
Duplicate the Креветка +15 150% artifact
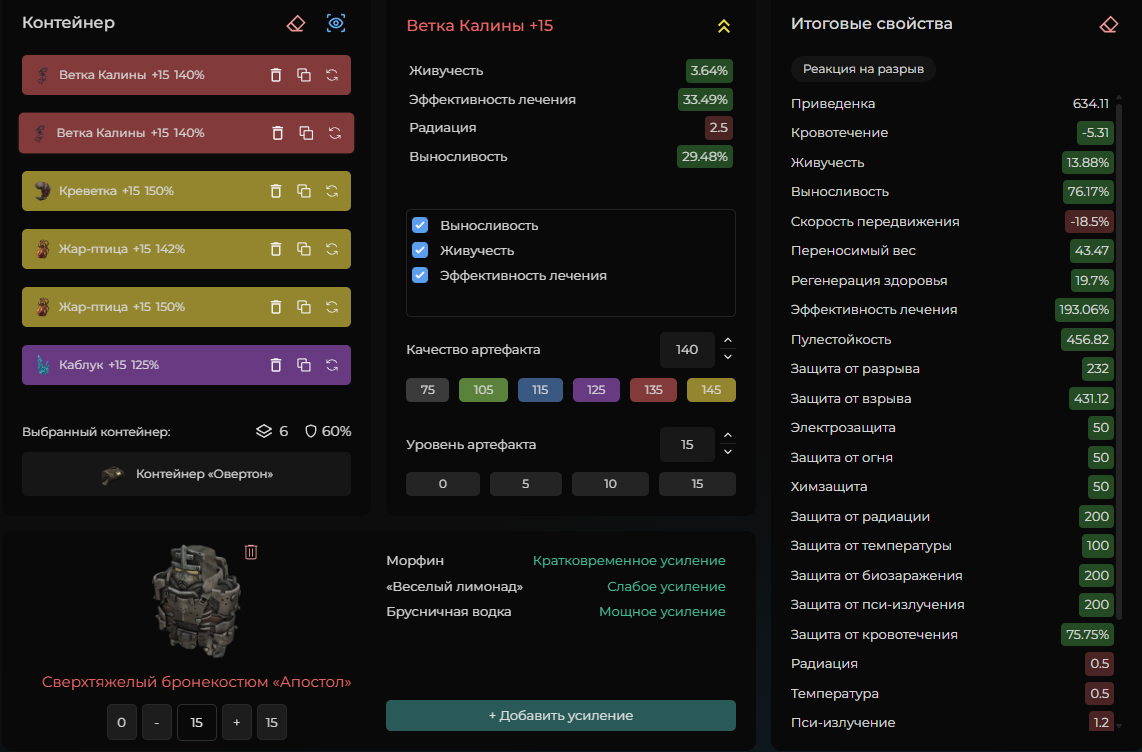pos(304,191)
